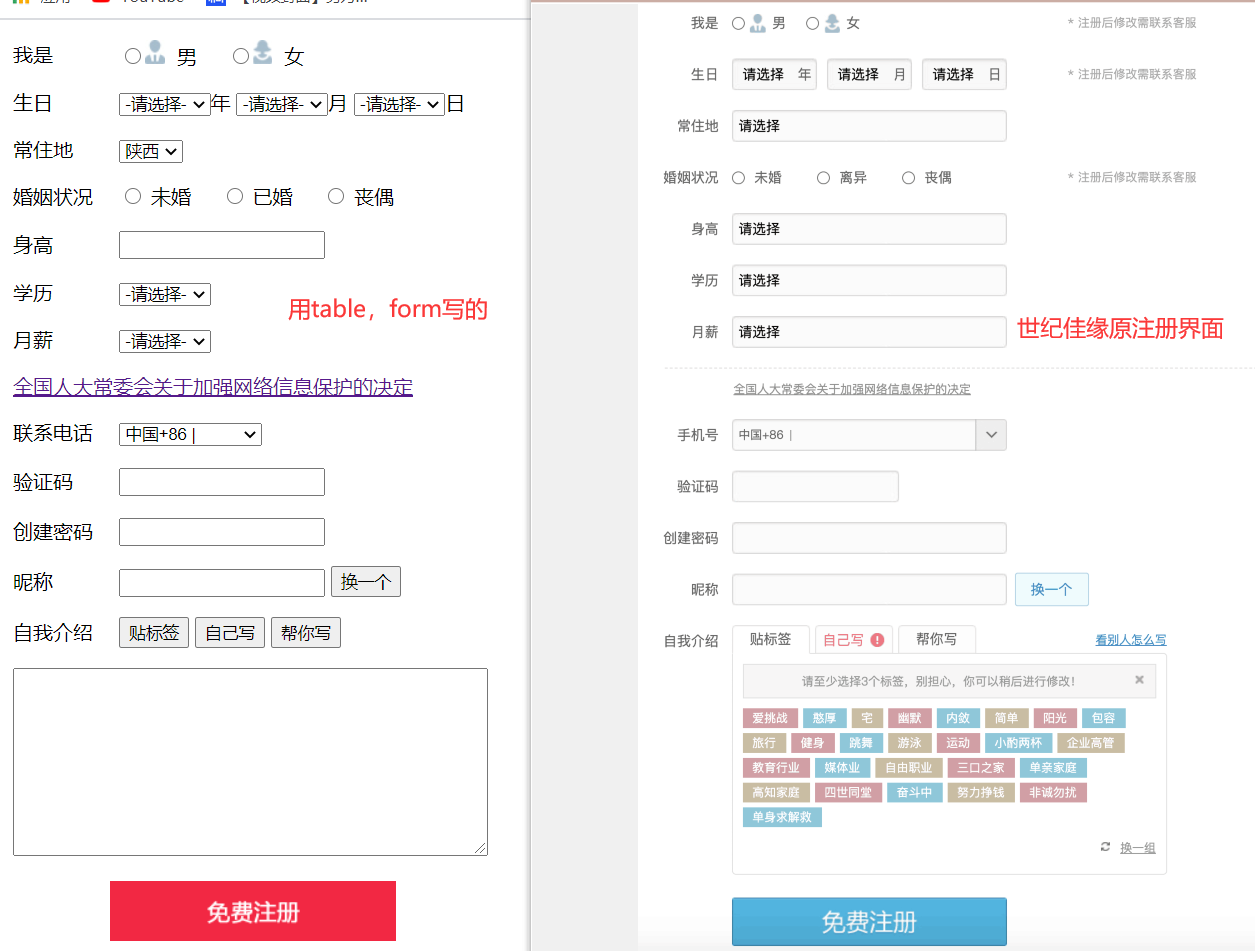Click female avatar icon in left form
The width and height of the screenshot is (1255, 951).
[262, 52]
